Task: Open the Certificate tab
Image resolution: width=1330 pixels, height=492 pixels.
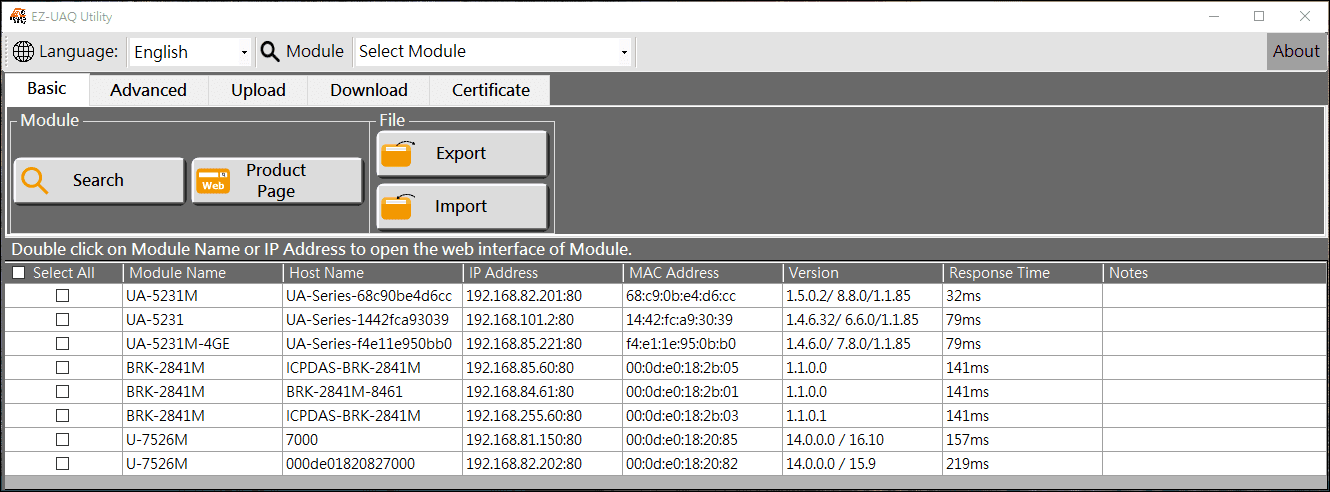Action: 490,90
